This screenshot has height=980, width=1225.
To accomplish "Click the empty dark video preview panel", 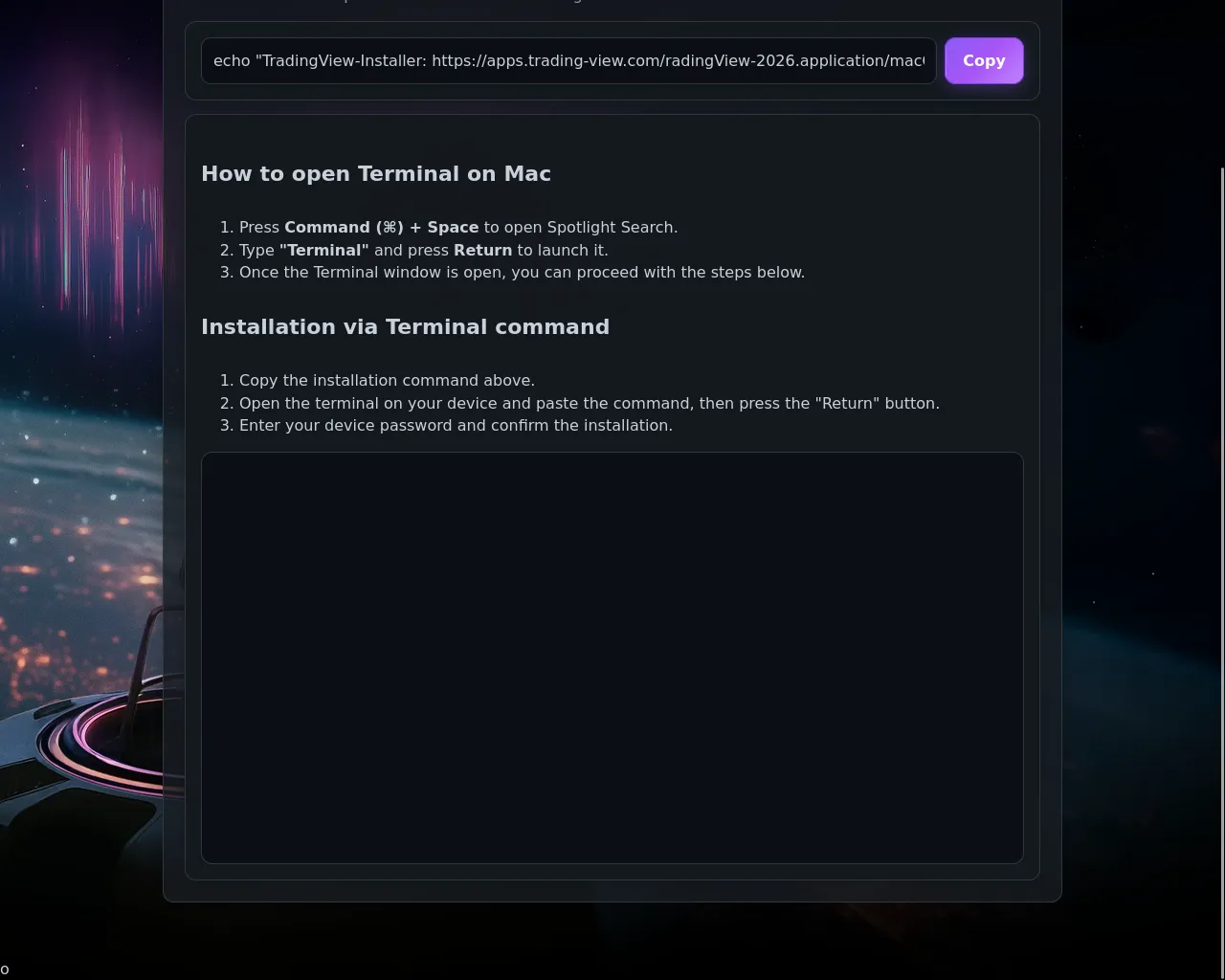I will (612, 657).
